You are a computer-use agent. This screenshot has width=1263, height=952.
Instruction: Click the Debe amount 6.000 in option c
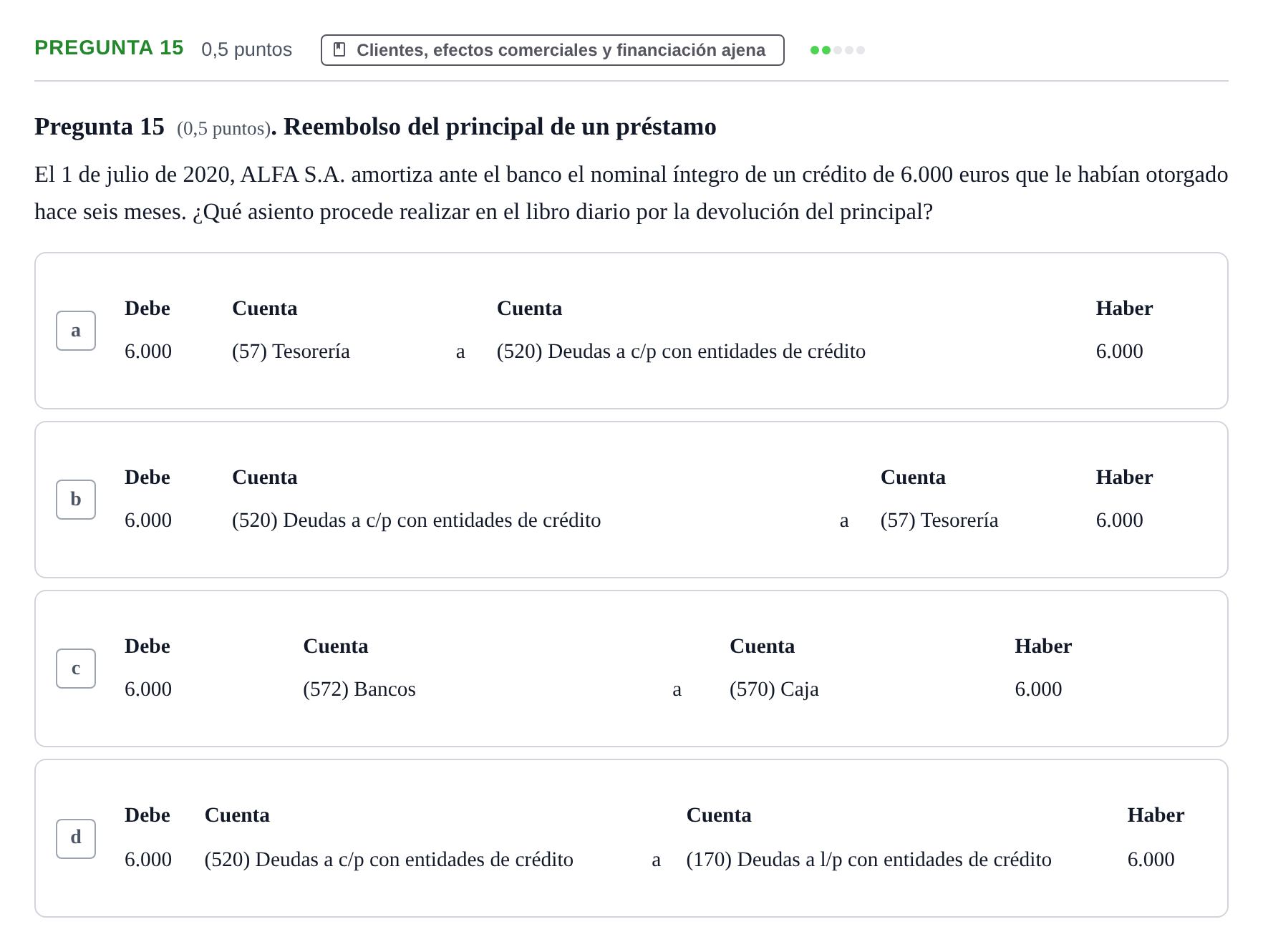click(148, 689)
